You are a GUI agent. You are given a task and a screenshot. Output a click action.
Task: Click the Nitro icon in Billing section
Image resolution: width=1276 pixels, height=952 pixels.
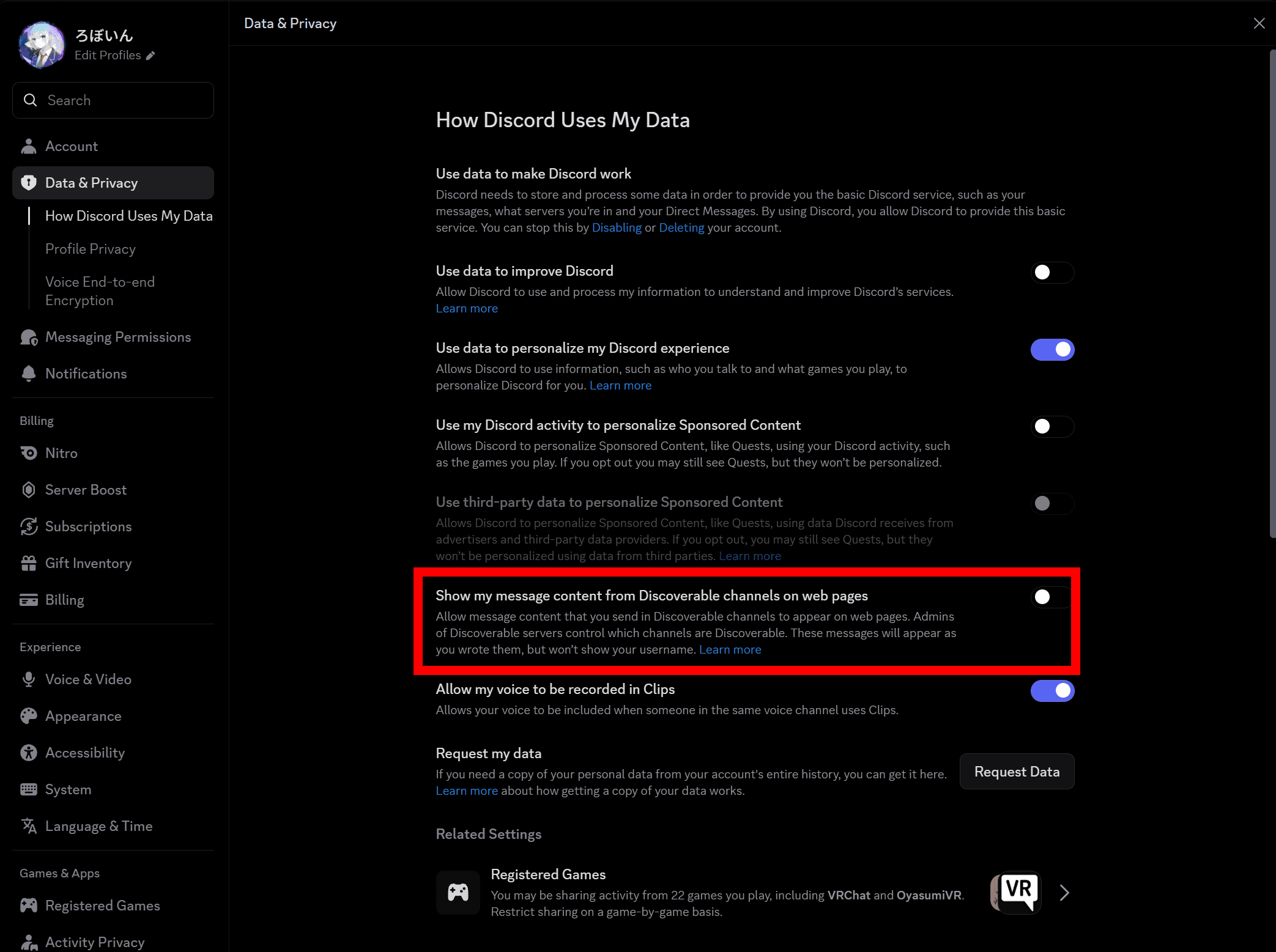coord(28,453)
